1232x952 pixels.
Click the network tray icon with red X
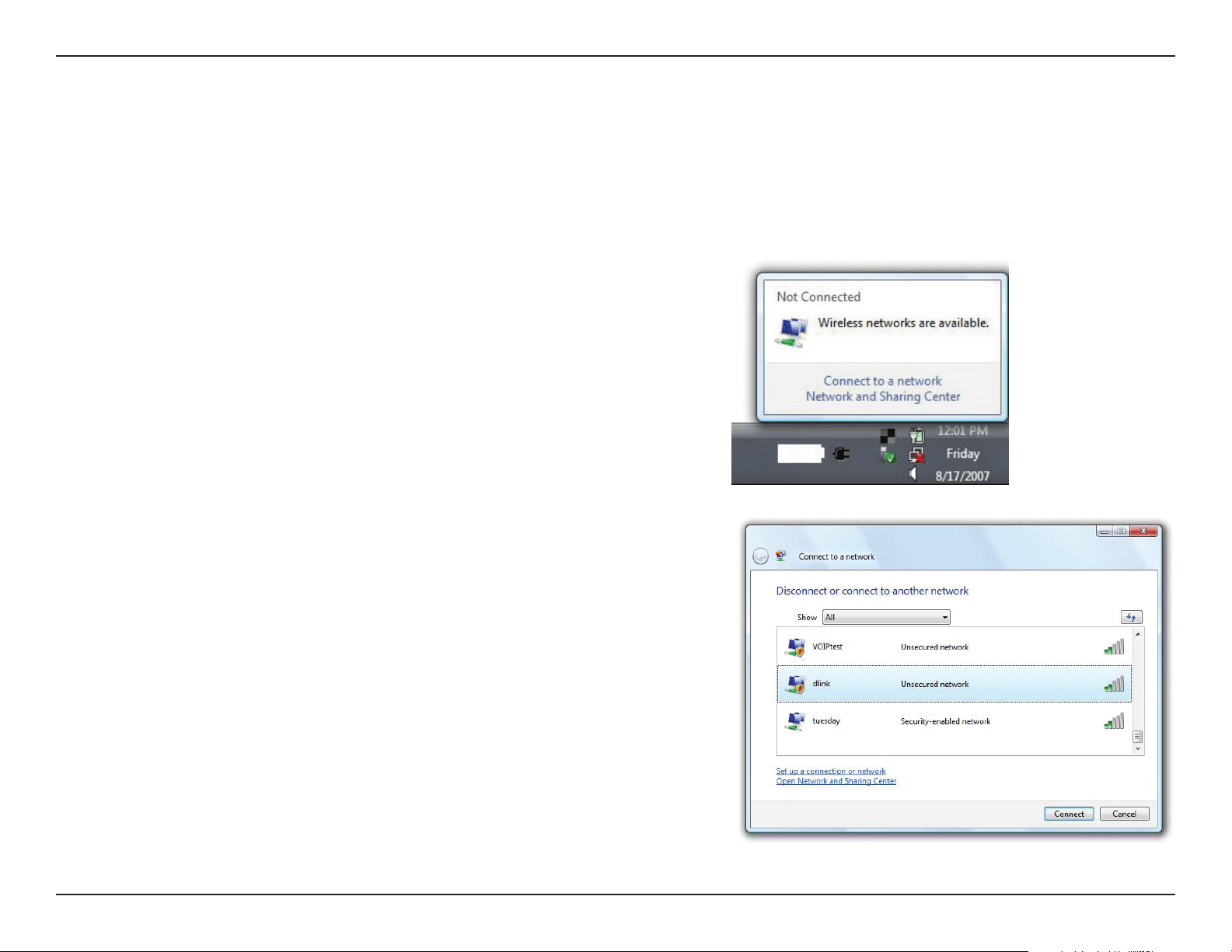pos(917,455)
